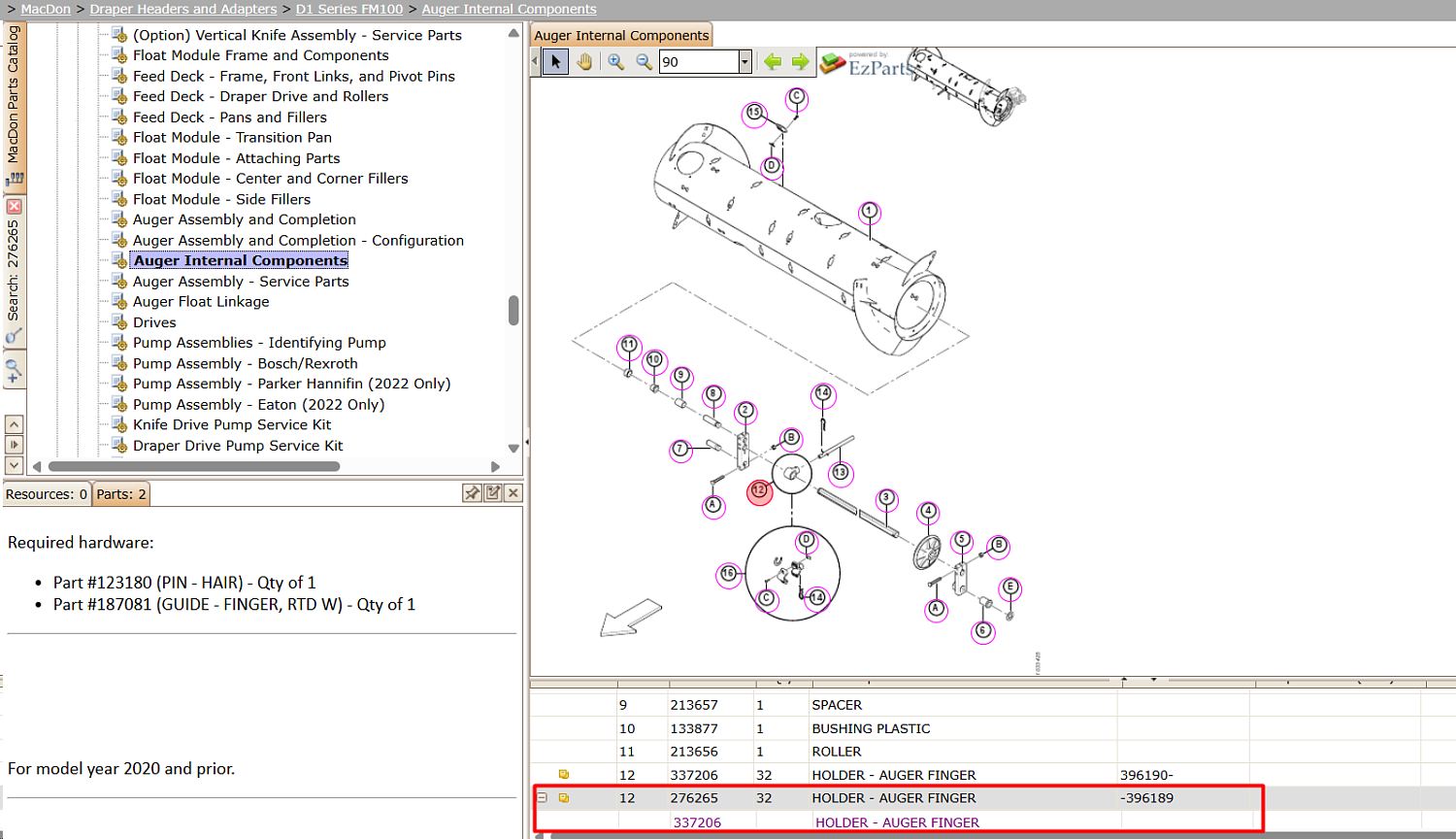Select Float Module - Transition Pan

[232, 137]
